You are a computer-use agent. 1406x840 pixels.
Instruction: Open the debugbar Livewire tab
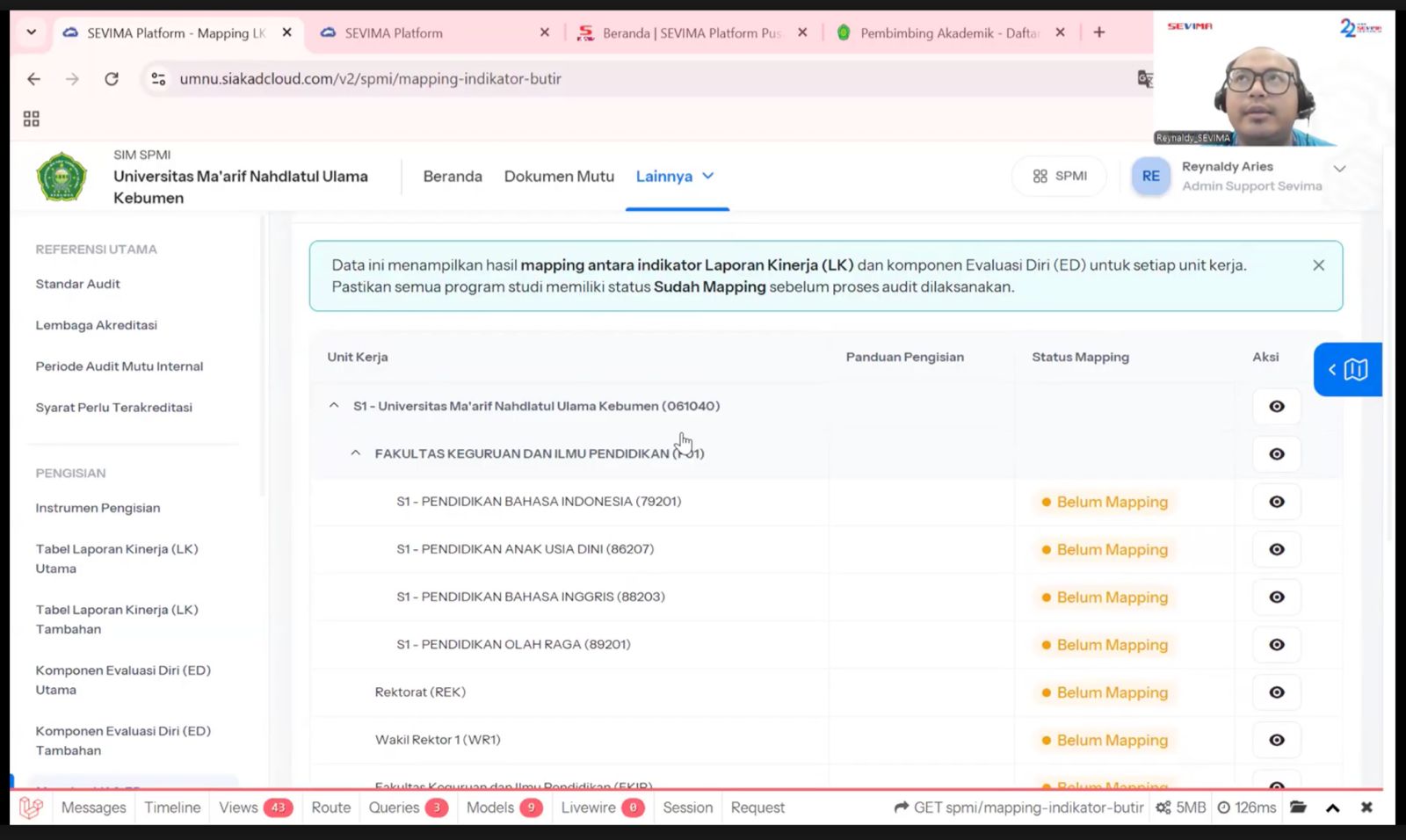(603, 807)
